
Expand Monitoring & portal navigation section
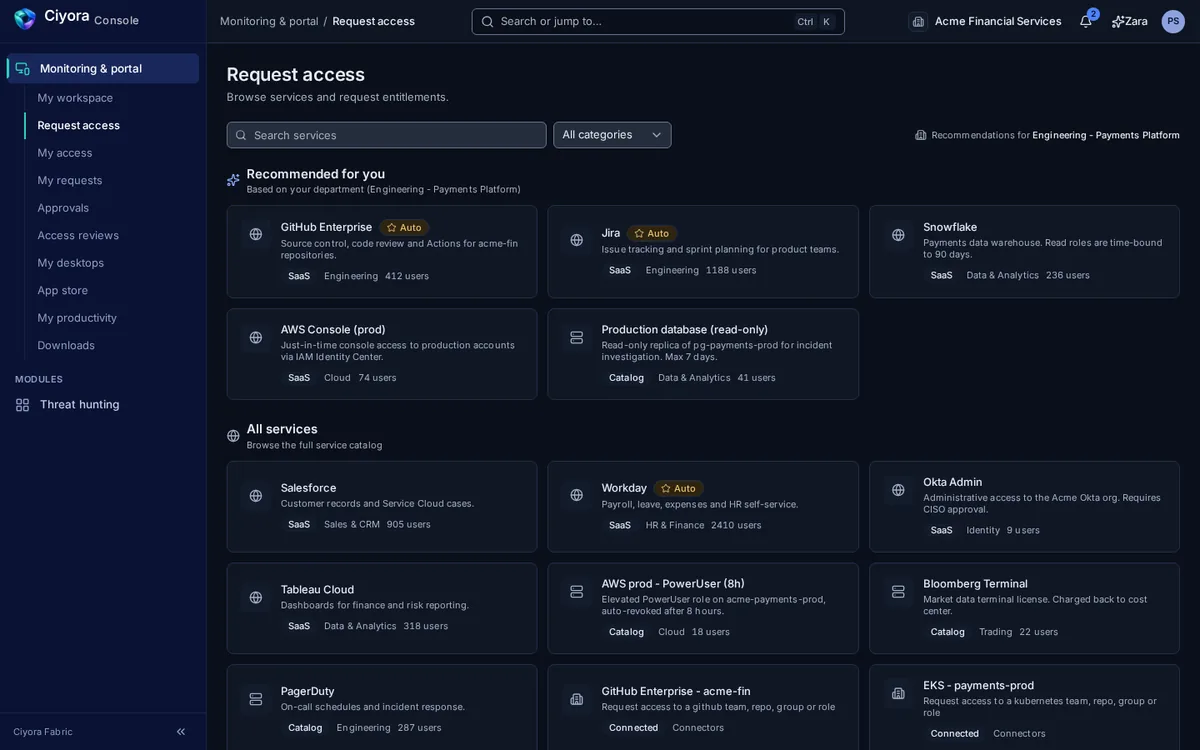click(103, 69)
